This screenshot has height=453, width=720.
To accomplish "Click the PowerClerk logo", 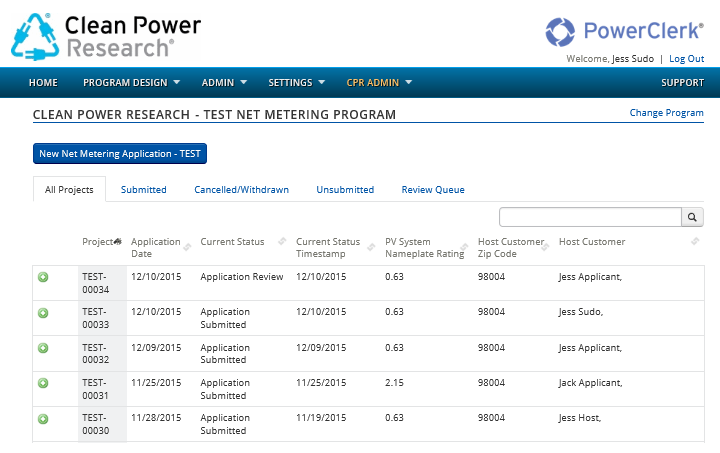I will tap(624, 30).
